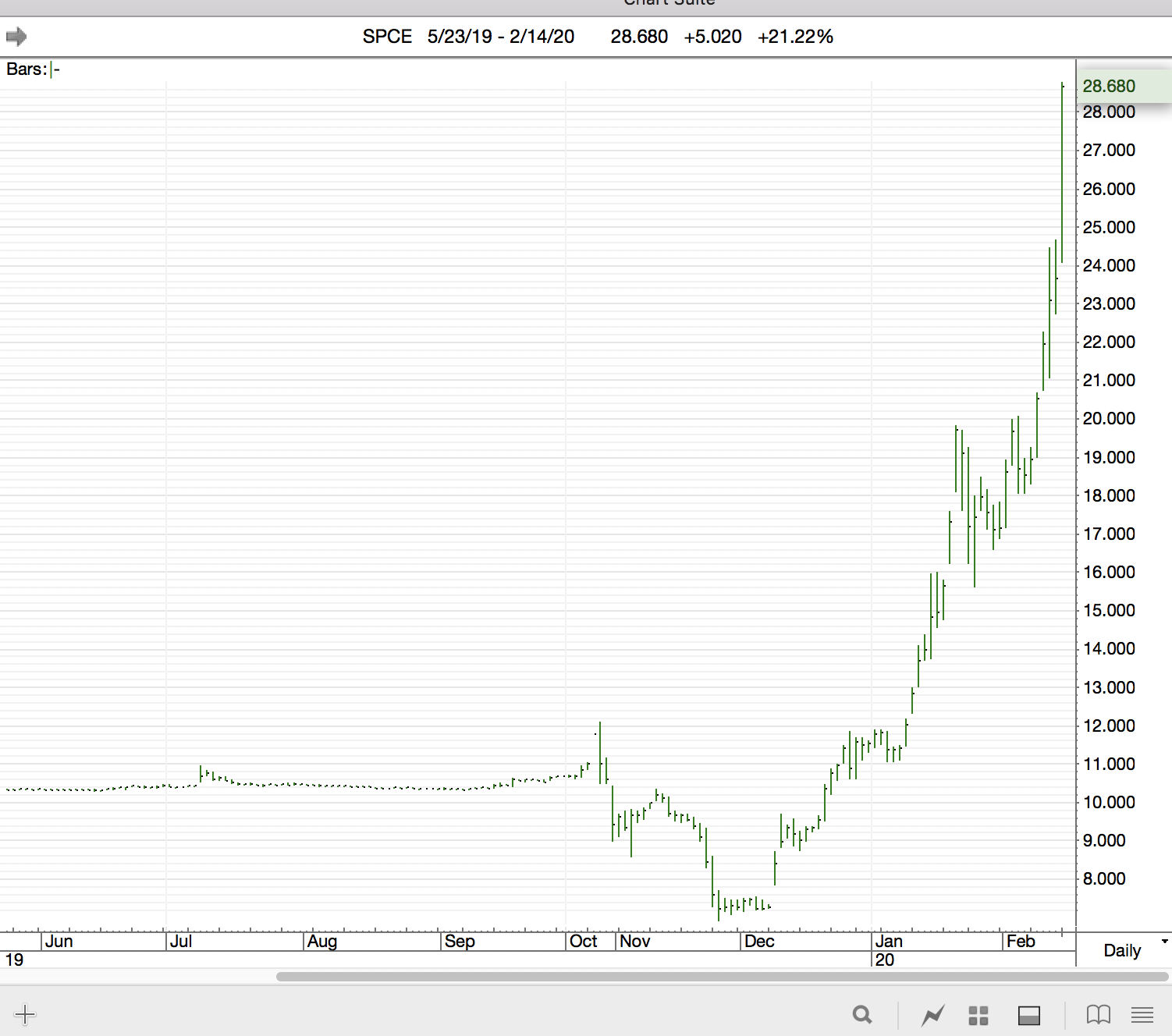Click the 20.000 price axis label
The image size is (1172, 1036).
coord(1109,418)
